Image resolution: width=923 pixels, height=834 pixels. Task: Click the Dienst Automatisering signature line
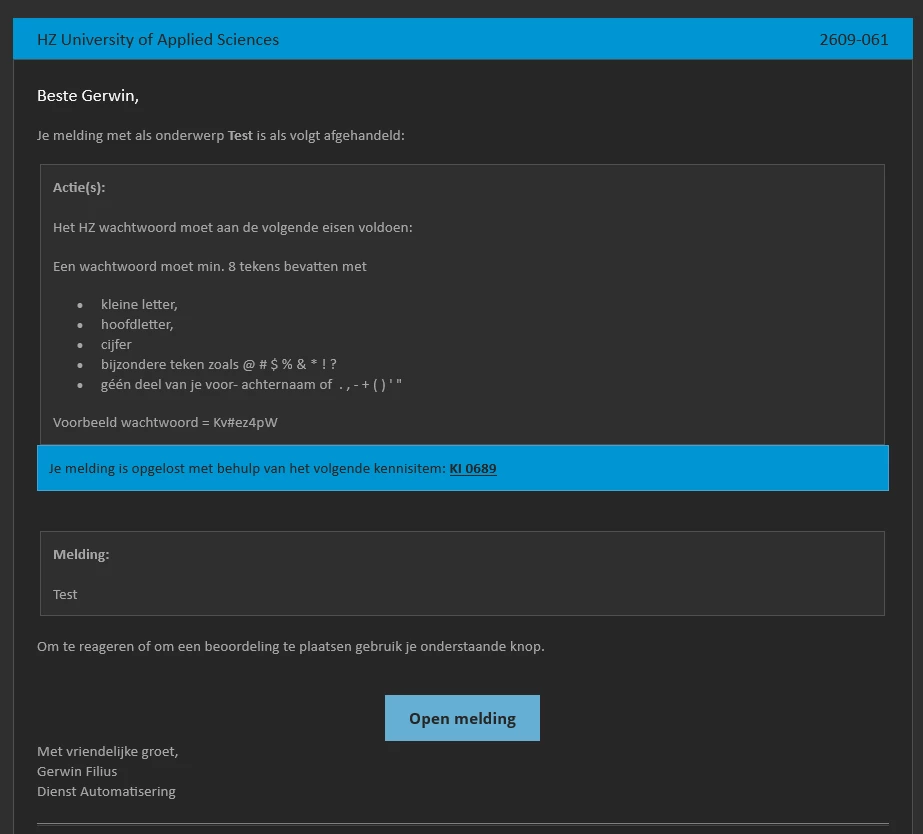pos(106,792)
